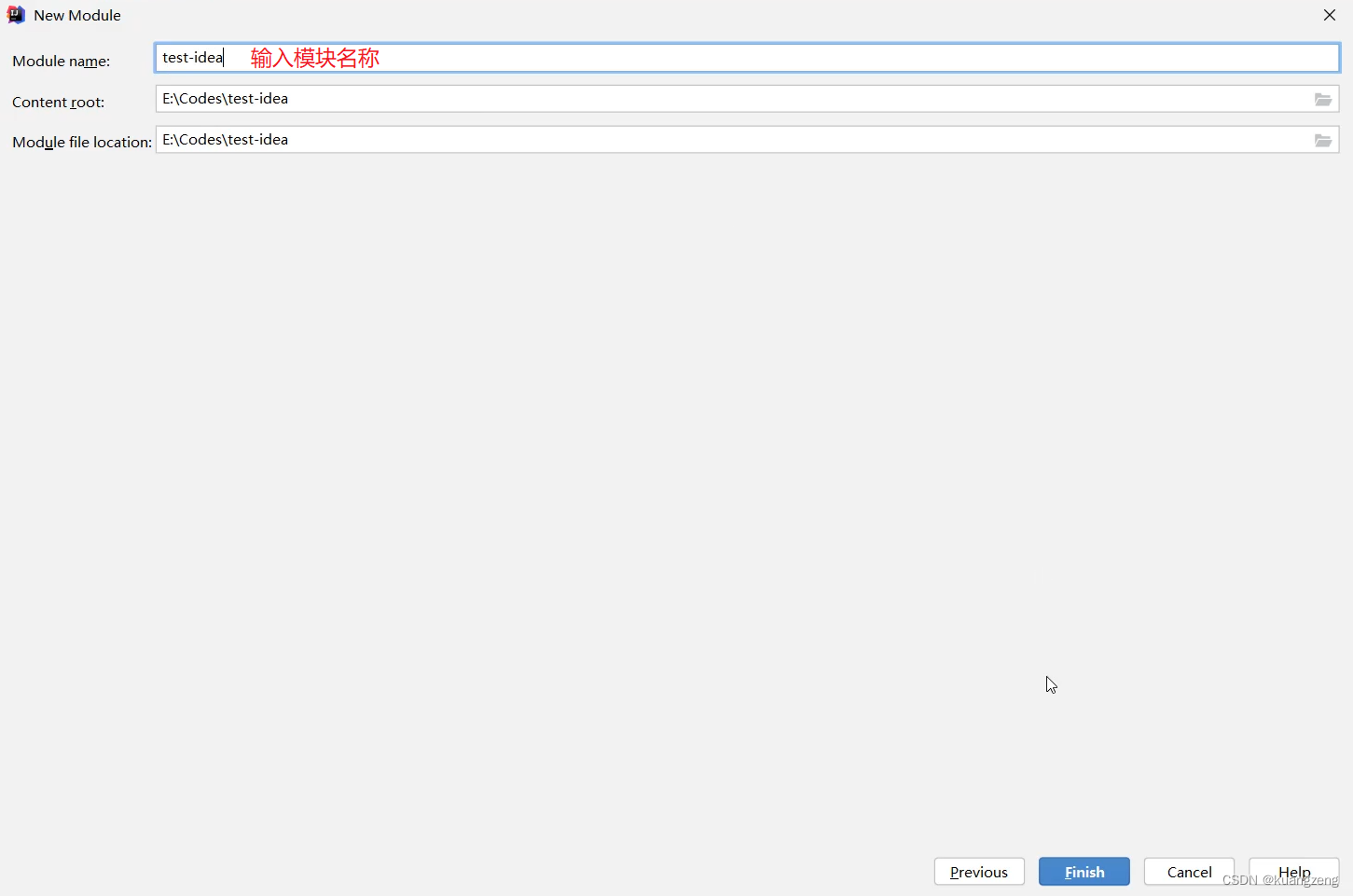Close the New Module window

click(x=1330, y=15)
